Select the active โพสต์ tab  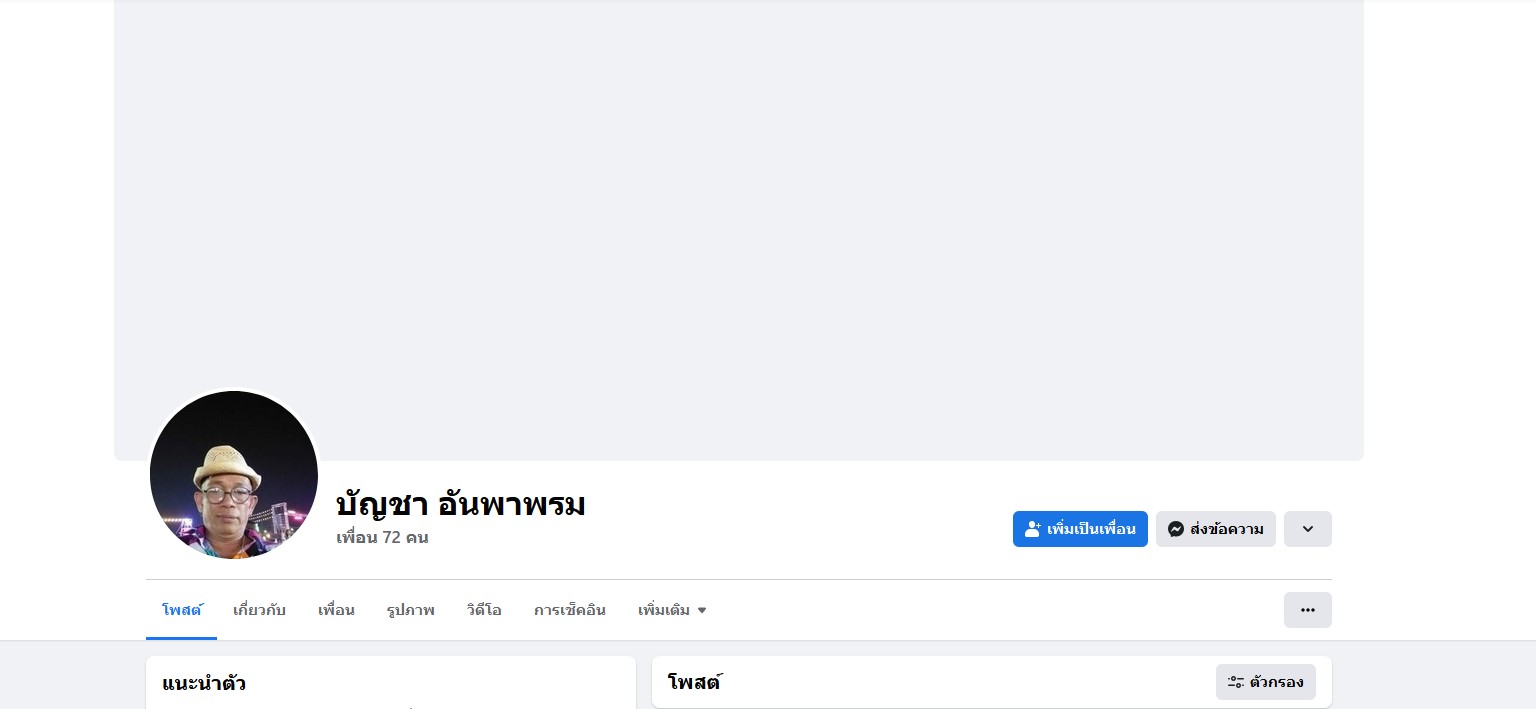click(x=181, y=610)
